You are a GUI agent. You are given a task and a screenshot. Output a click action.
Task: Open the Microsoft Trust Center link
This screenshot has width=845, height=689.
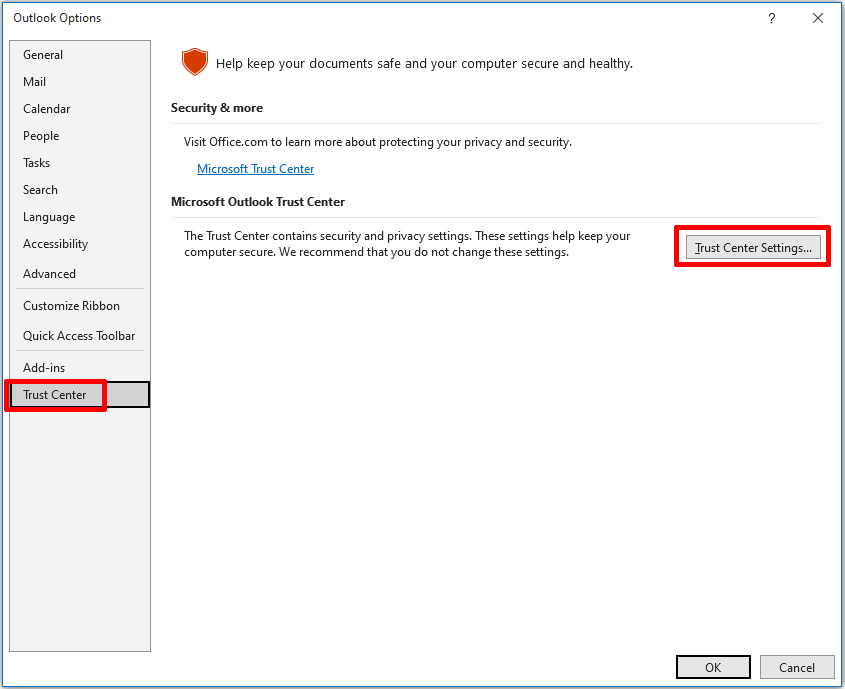255,169
